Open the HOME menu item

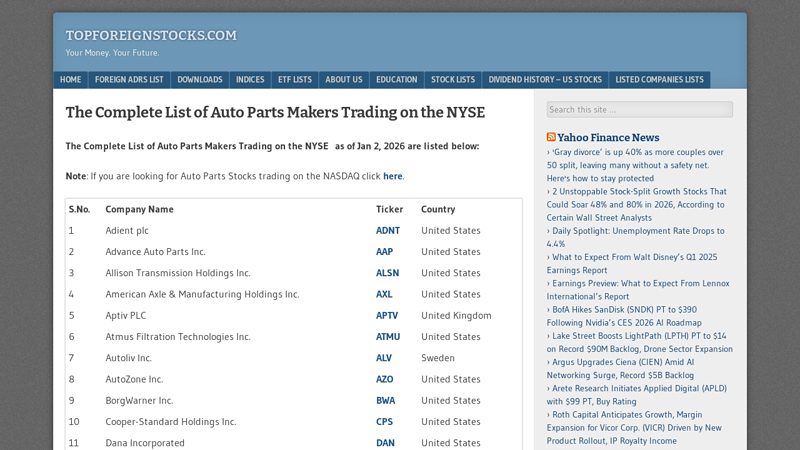70,80
